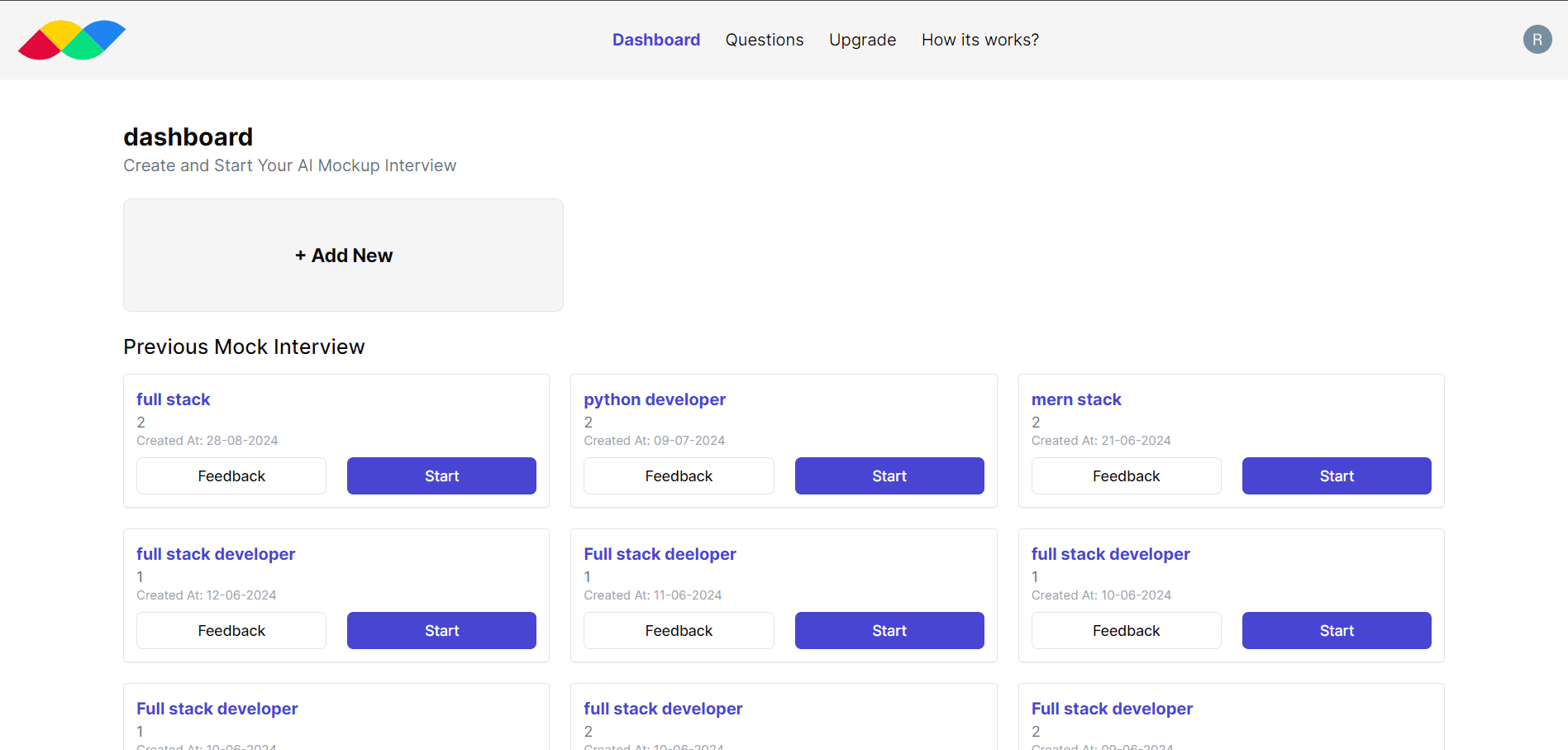
Task: Click the full stack card title
Action: coord(174,399)
